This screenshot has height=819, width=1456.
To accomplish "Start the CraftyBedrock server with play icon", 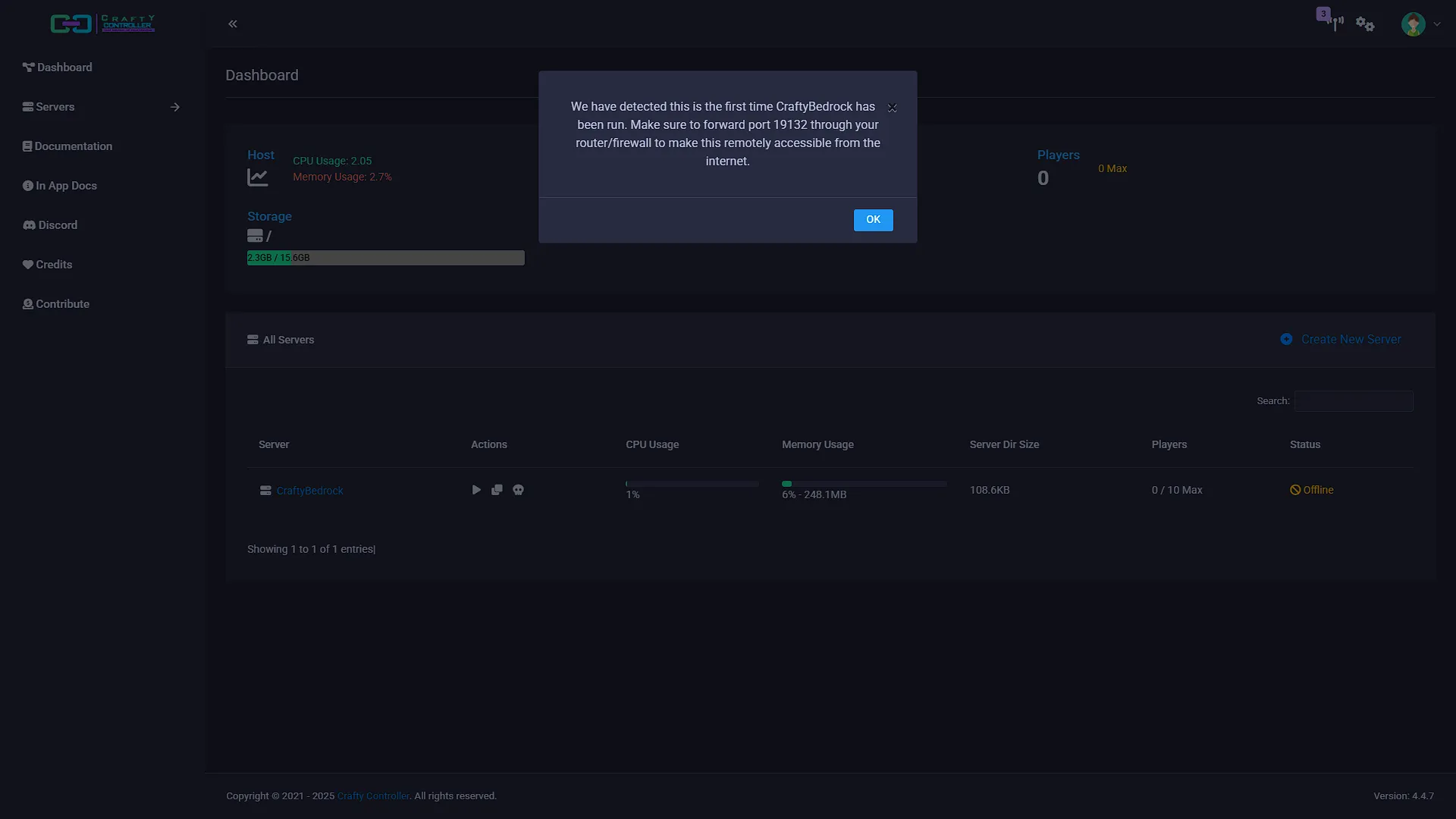I will tap(476, 490).
